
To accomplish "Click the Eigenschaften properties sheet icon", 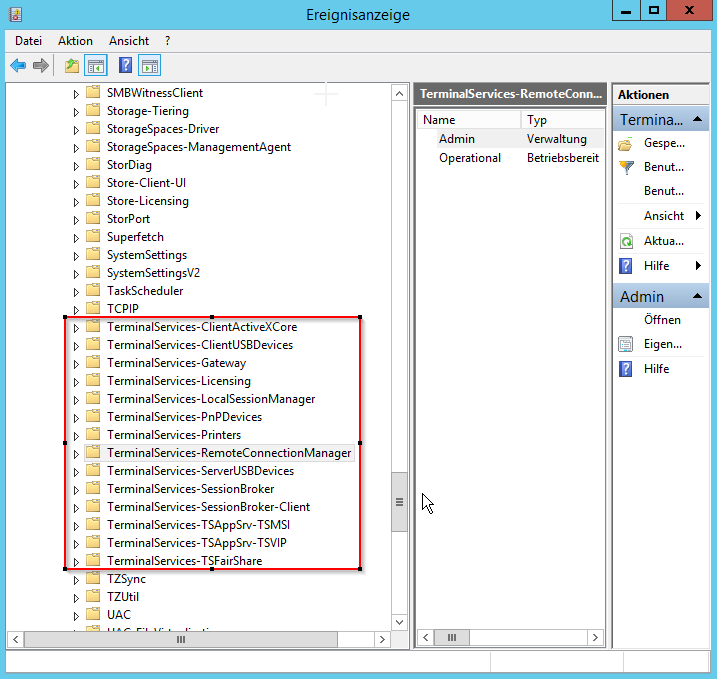I will (x=626, y=344).
